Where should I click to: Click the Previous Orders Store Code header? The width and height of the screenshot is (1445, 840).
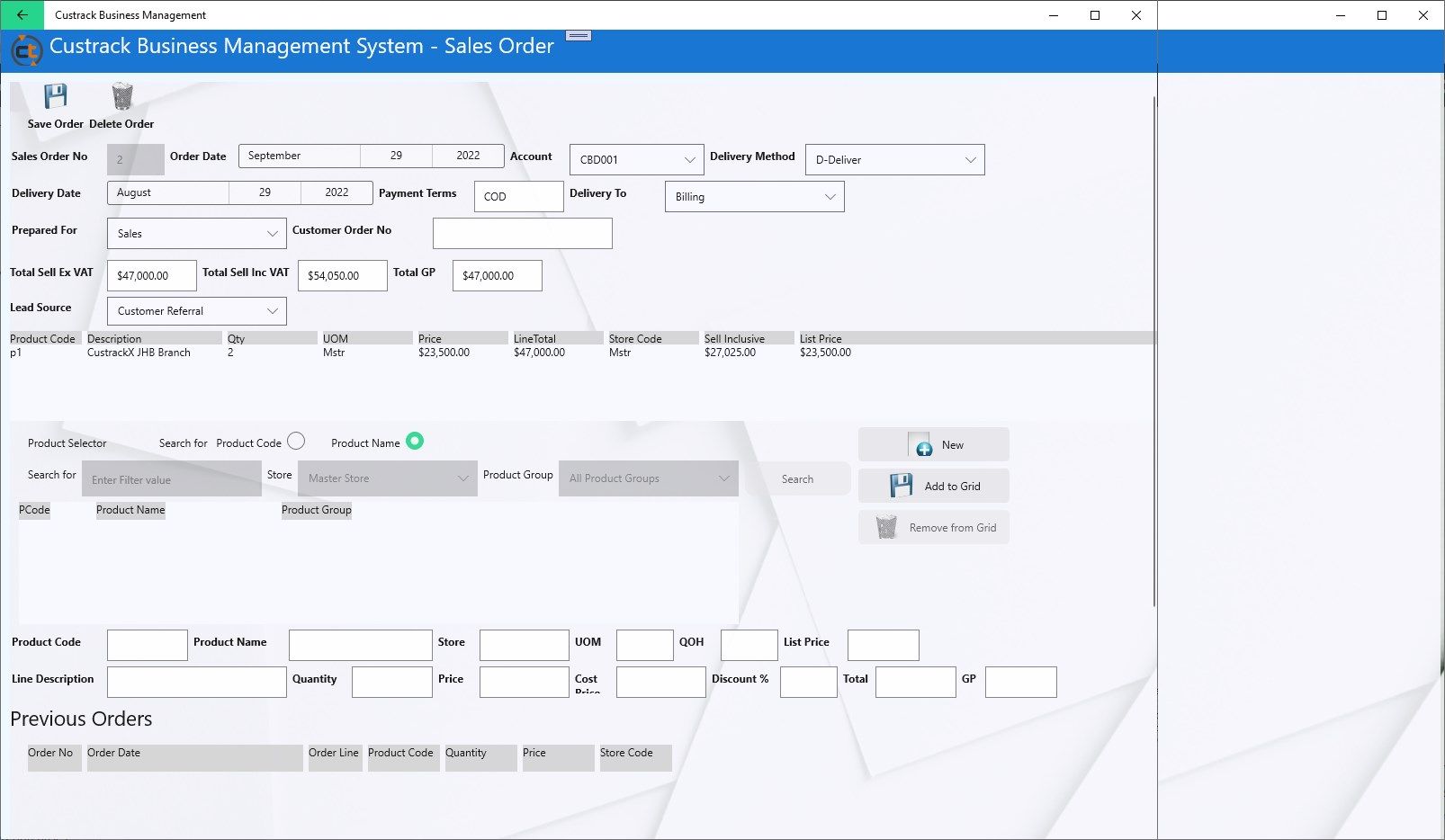coord(635,757)
